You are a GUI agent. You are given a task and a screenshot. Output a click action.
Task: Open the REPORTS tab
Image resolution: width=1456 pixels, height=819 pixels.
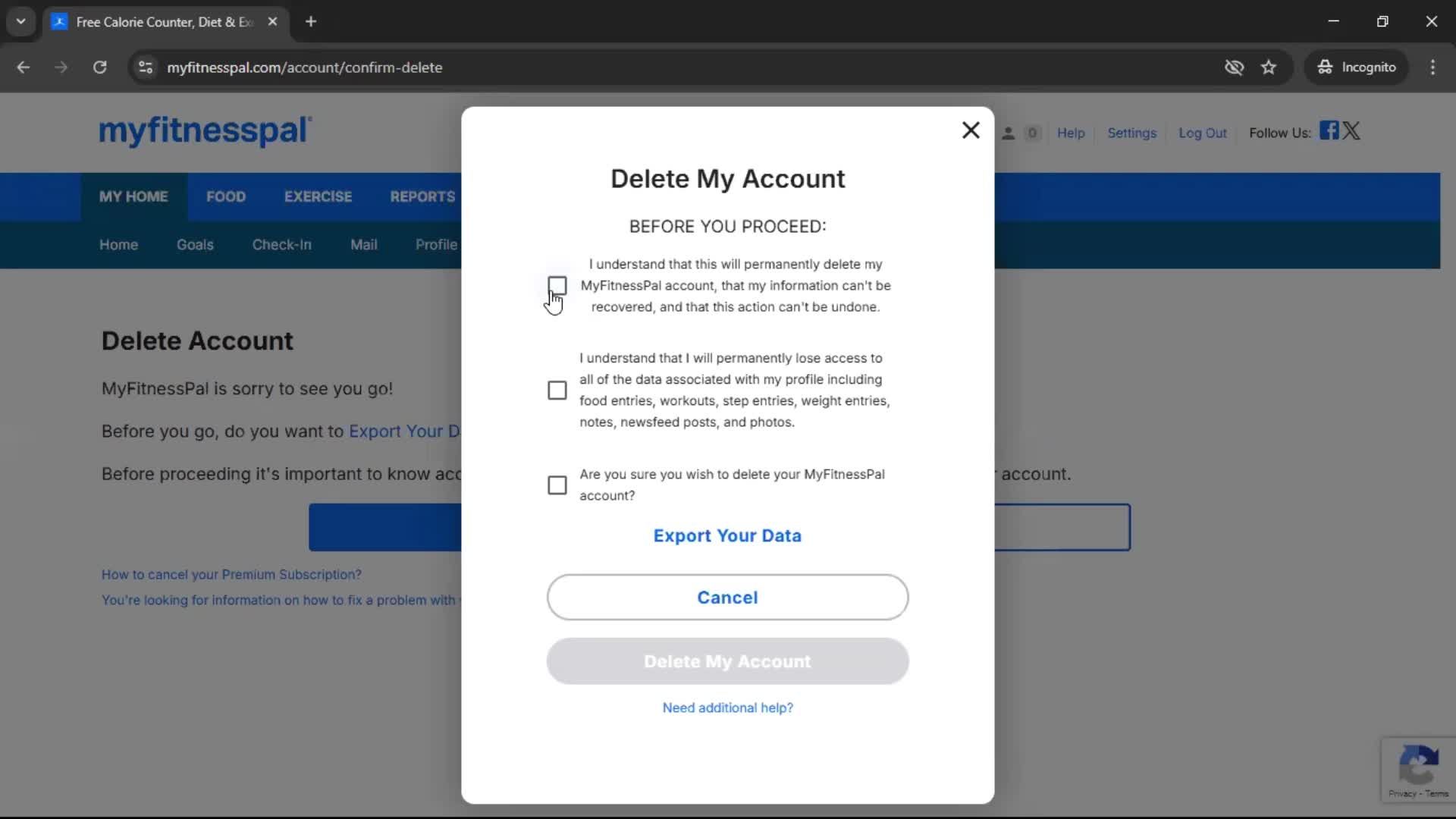pyautogui.click(x=422, y=196)
